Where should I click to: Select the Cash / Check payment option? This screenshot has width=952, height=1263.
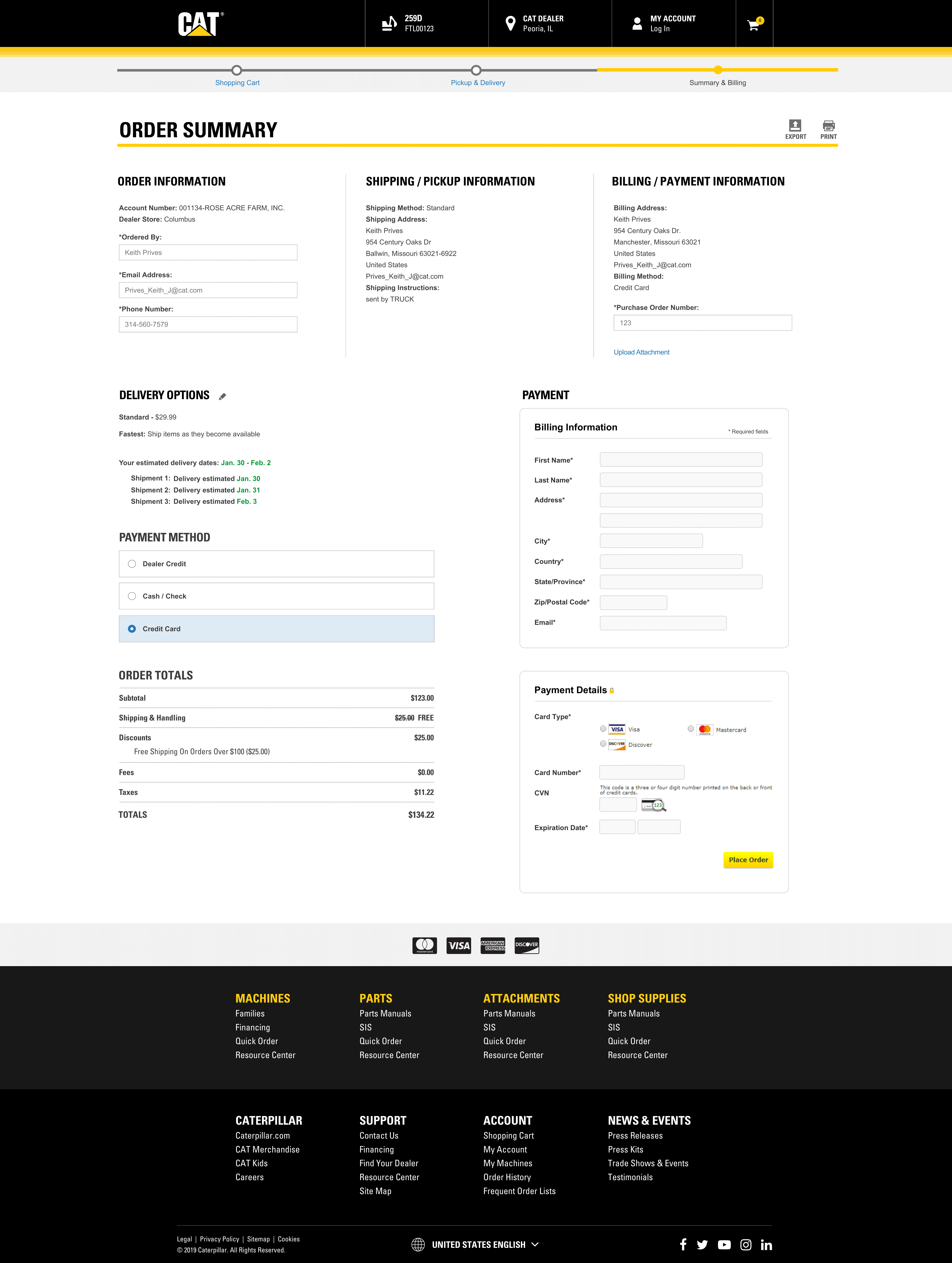132,596
